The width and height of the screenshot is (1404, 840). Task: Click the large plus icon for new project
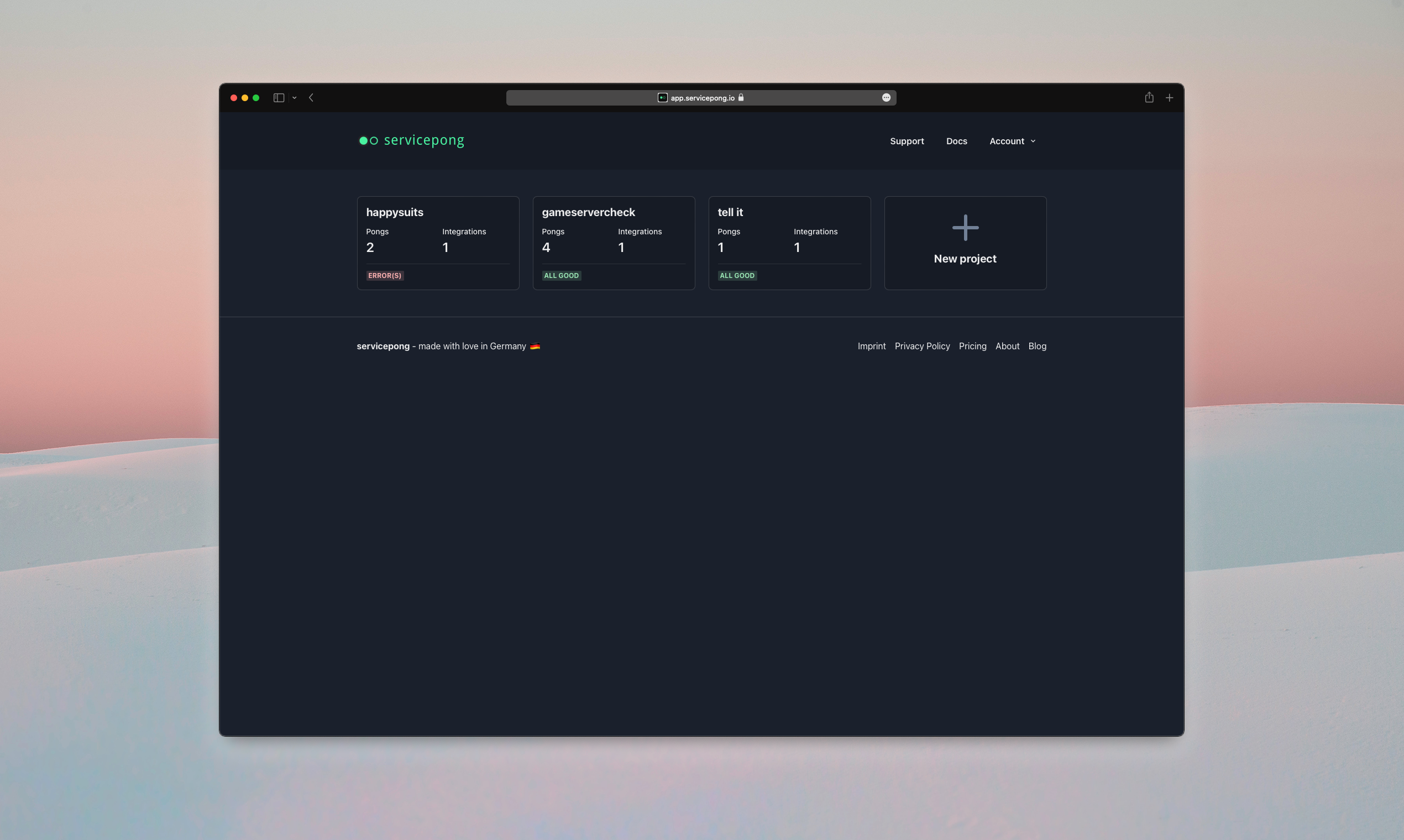point(965,228)
